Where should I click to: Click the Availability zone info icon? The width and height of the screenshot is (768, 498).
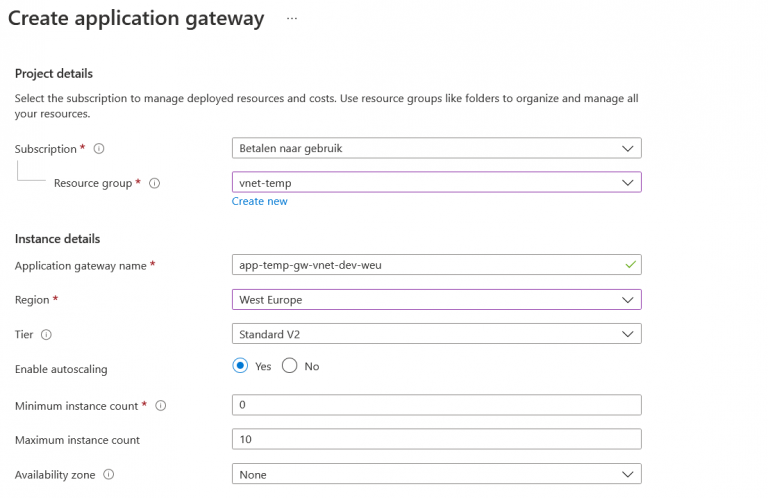click(109, 475)
